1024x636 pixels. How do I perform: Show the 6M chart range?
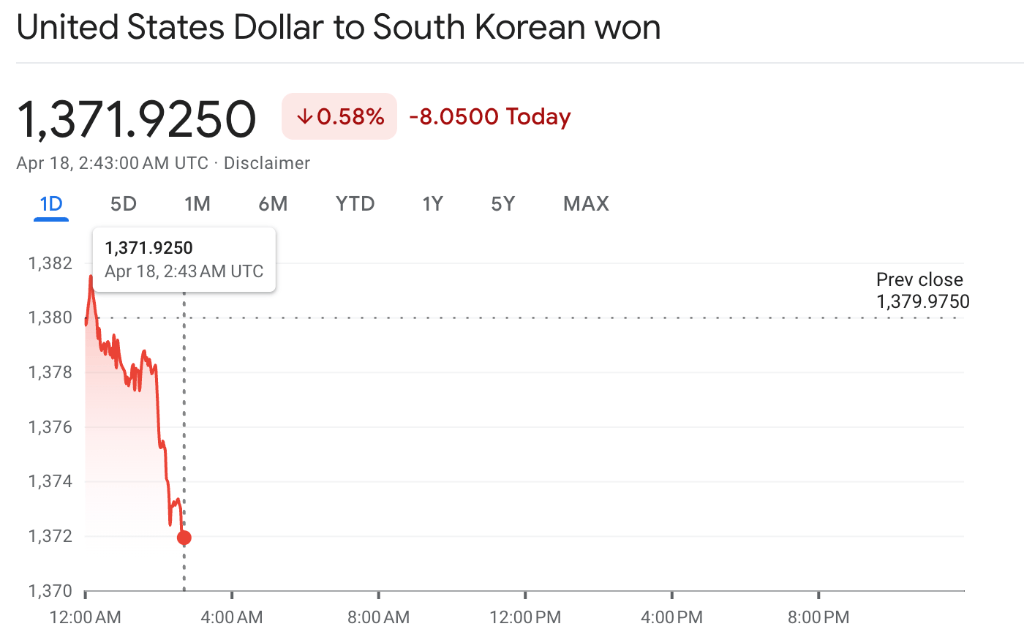273,204
